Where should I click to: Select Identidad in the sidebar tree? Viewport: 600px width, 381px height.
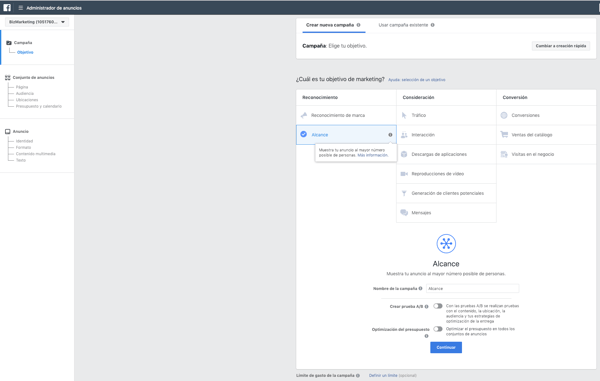click(24, 141)
